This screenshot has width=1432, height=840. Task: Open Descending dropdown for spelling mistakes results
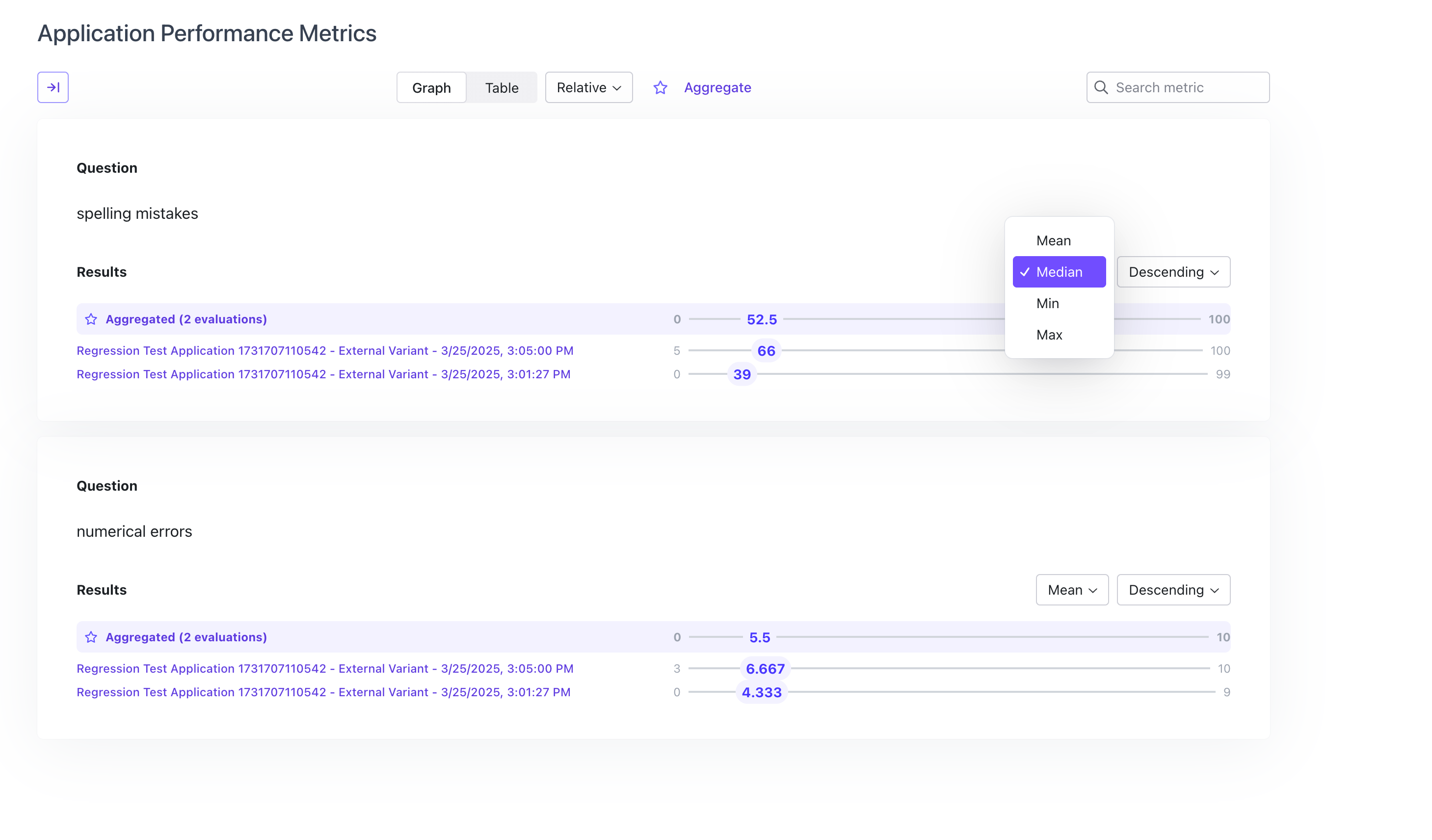pos(1173,272)
